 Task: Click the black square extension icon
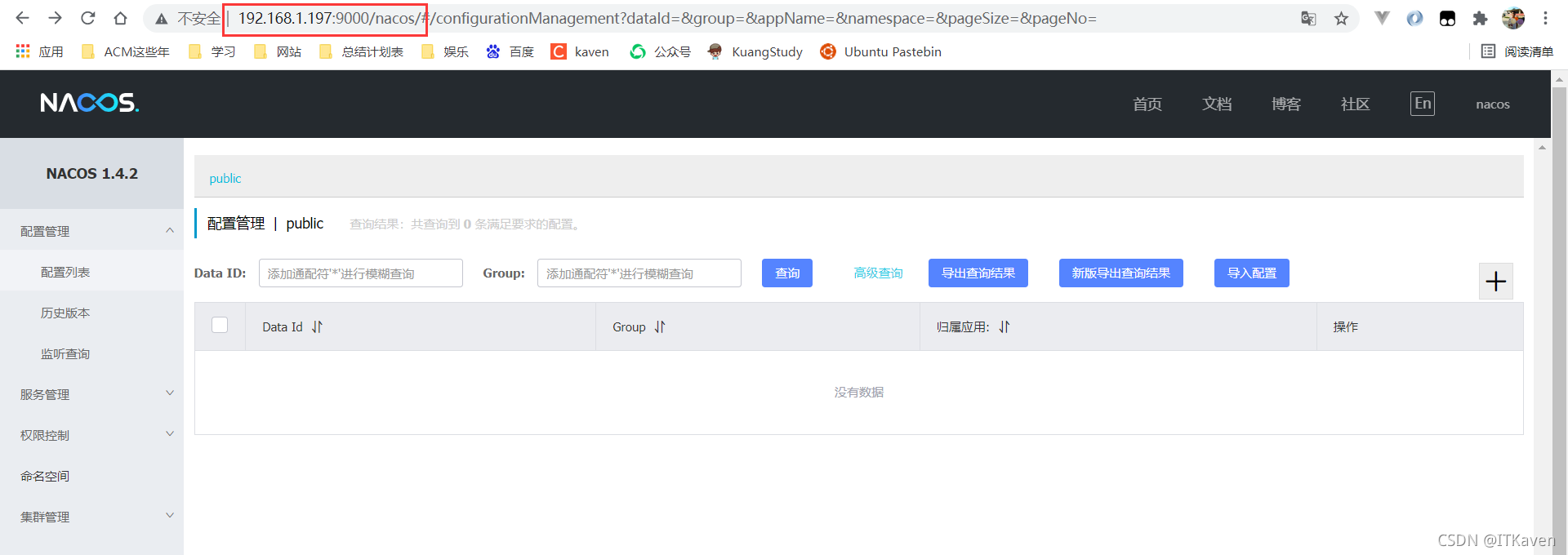coord(1447,18)
